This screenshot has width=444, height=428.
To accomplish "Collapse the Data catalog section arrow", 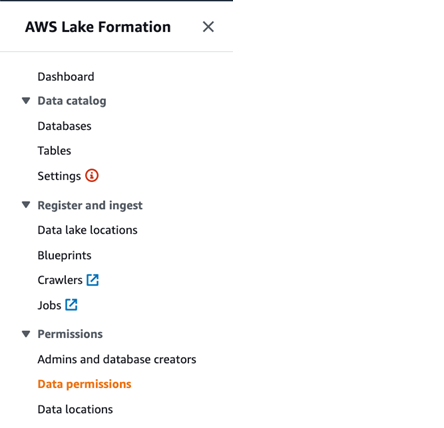I will (26, 101).
